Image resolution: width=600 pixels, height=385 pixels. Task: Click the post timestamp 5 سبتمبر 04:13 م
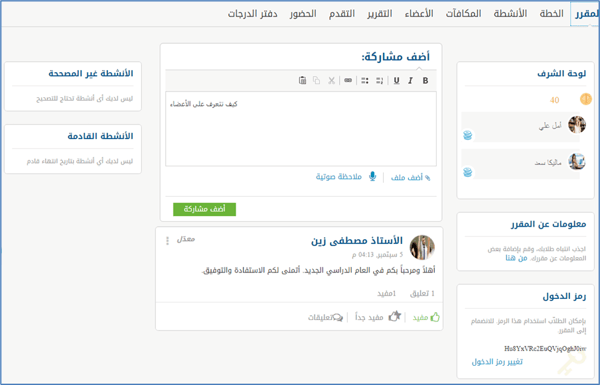[x=377, y=255]
